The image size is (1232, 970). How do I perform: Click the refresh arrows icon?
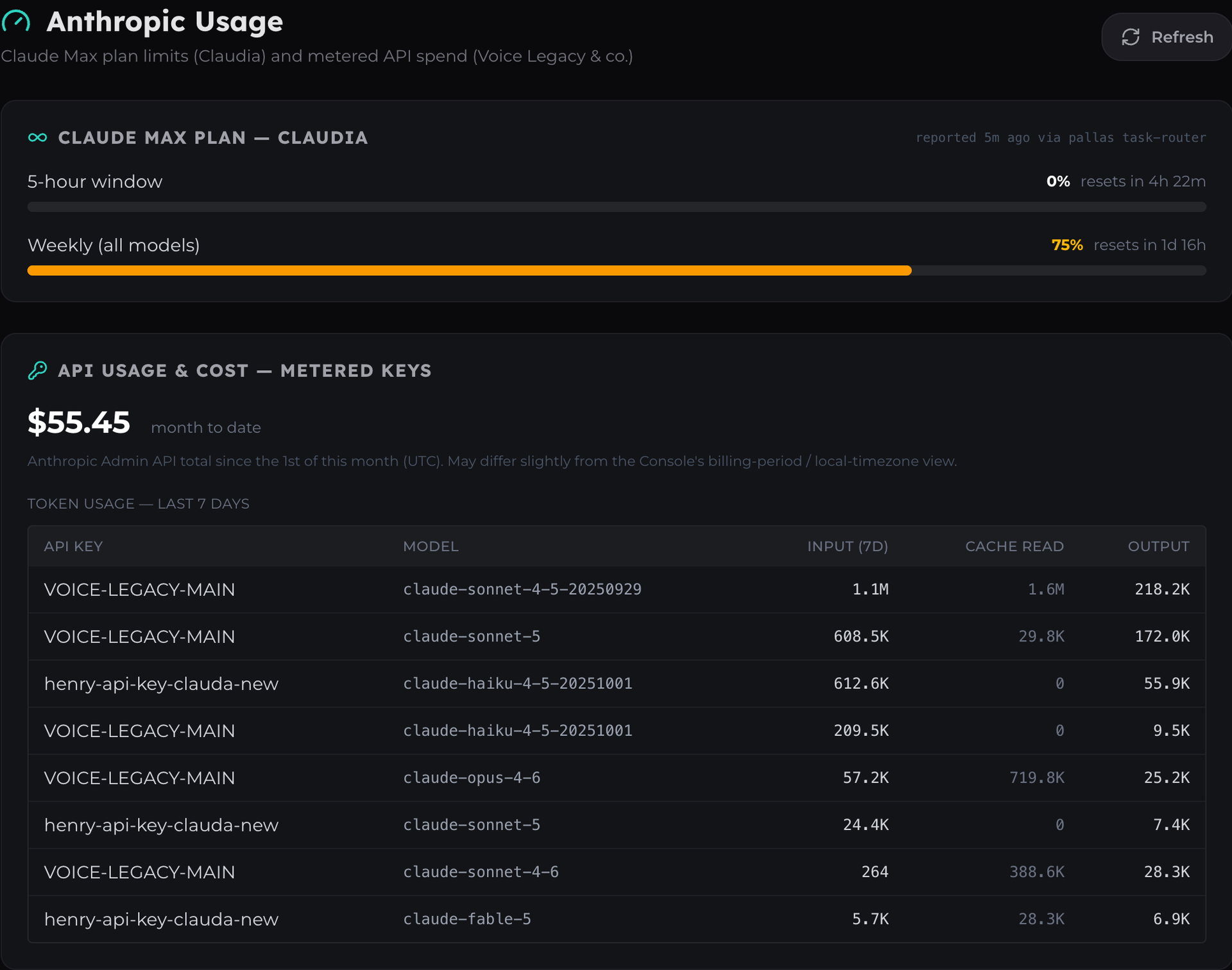click(1131, 37)
